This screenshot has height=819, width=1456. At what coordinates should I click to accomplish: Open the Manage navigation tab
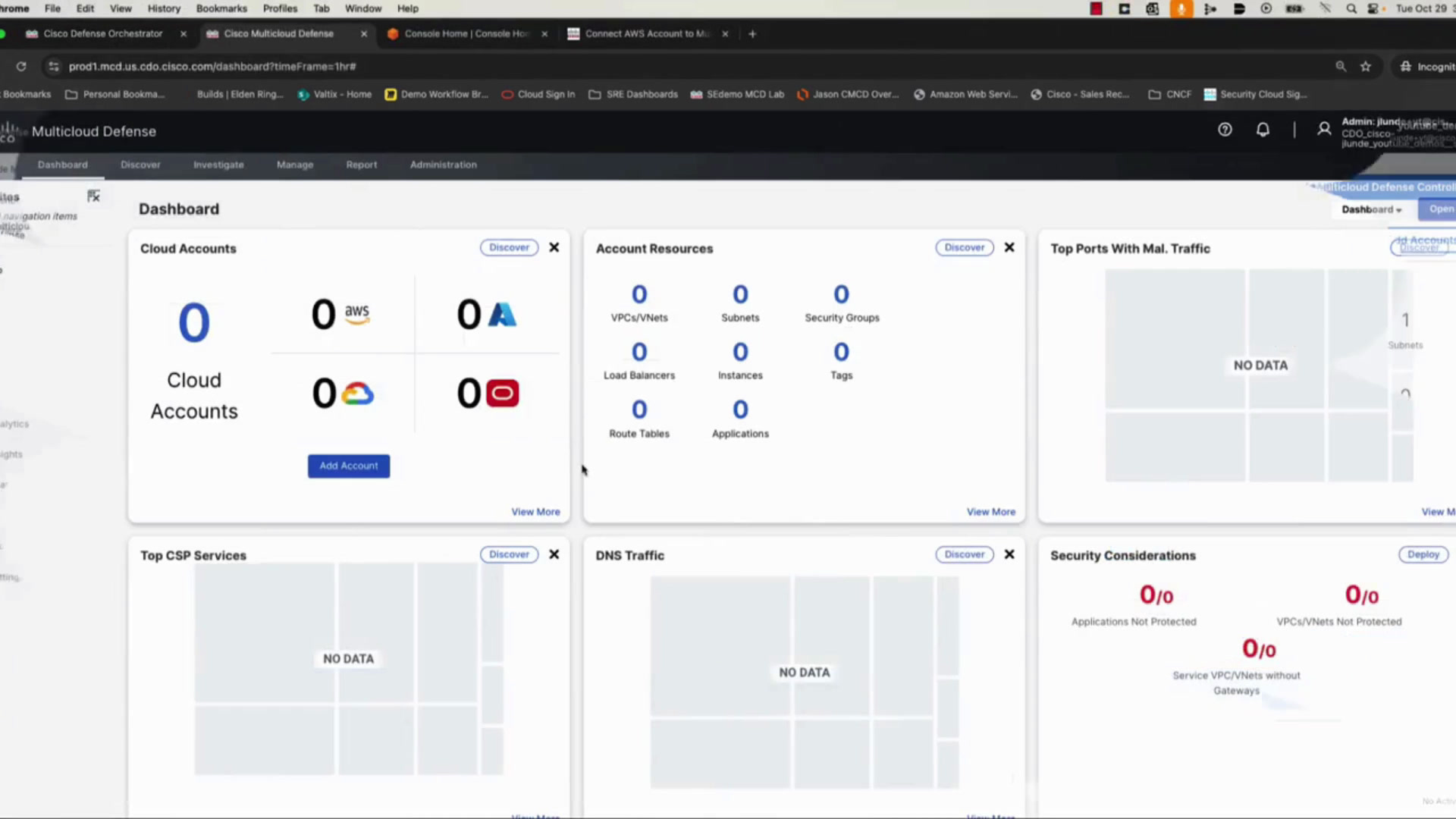click(295, 165)
